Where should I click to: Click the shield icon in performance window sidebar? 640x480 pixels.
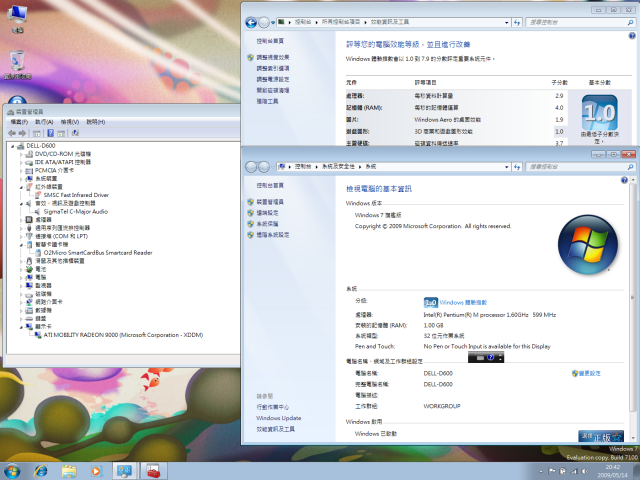click(x=251, y=58)
